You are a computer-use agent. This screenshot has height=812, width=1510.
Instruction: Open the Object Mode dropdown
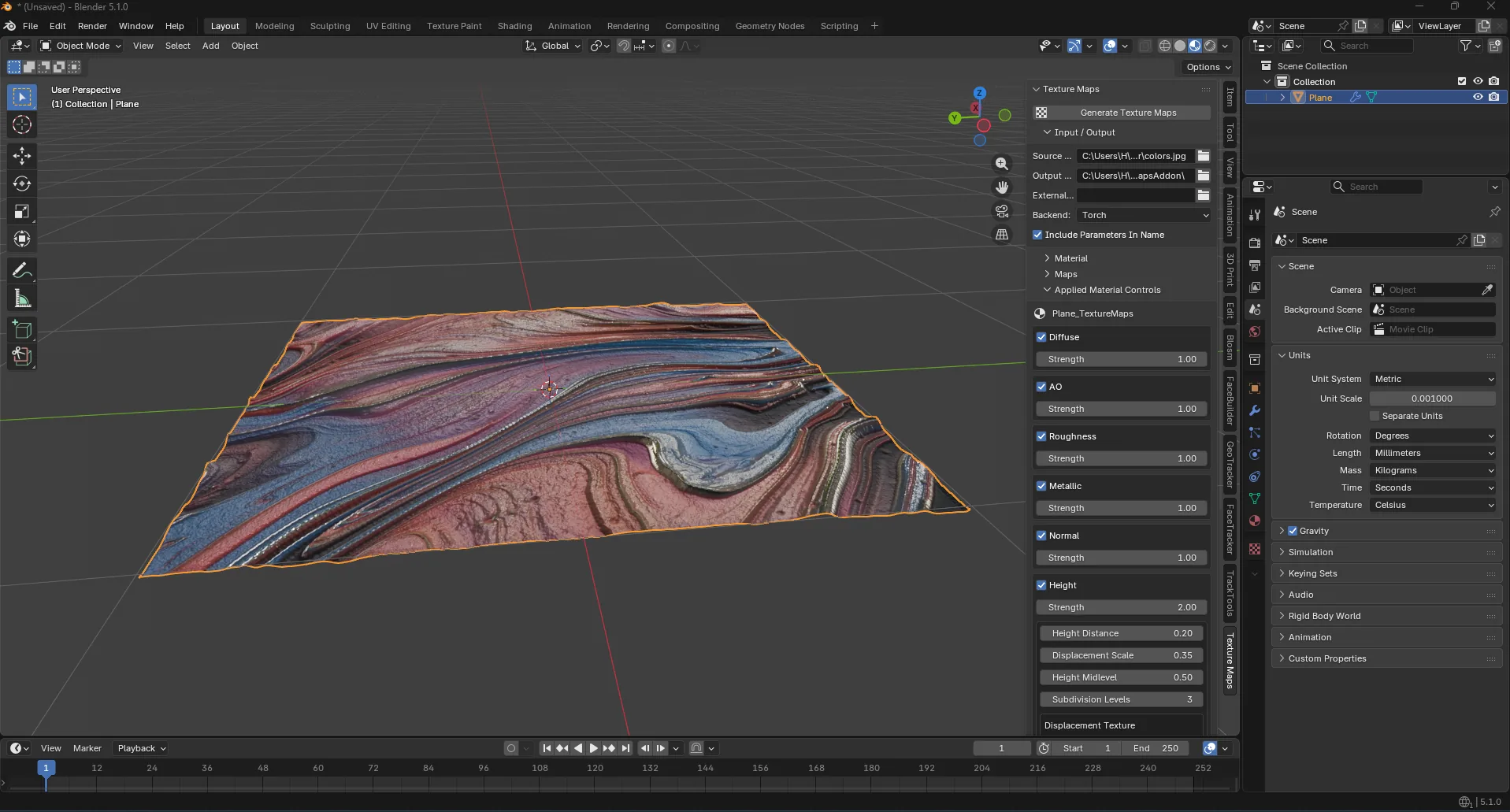(x=81, y=46)
